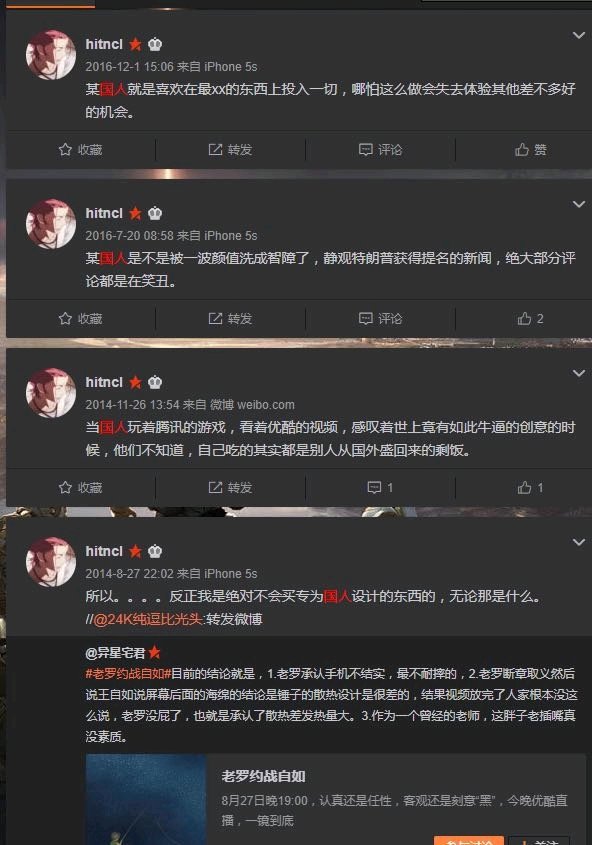Screen dimensions: 592x845
Task: Favorite the 2014-11-26 post
Action: pos(80,488)
